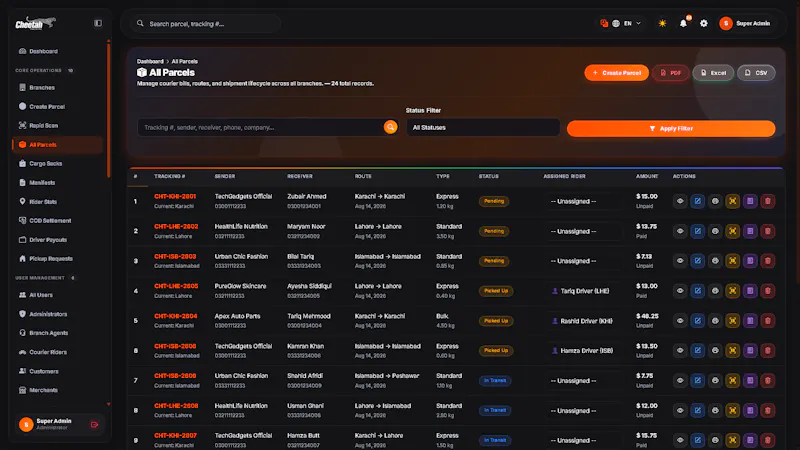Open tracking link CHT-KHI-2601

pos(175,196)
